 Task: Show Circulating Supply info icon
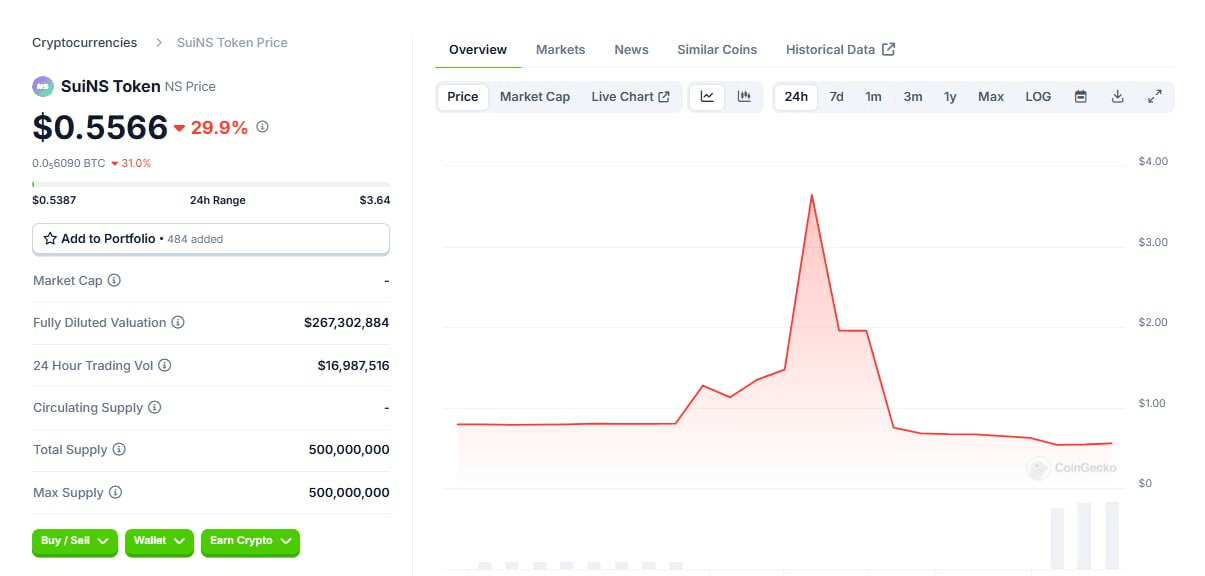[x=155, y=408]
